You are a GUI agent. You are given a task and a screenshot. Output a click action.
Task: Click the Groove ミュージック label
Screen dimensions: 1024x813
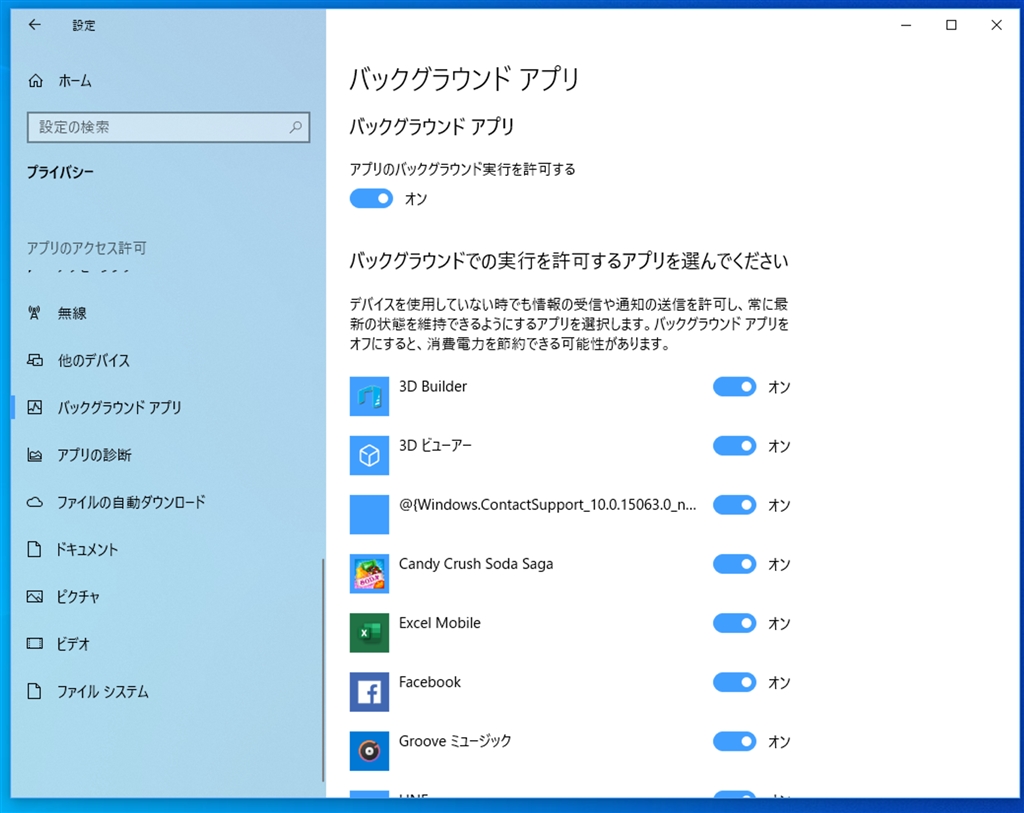[455, 741]
